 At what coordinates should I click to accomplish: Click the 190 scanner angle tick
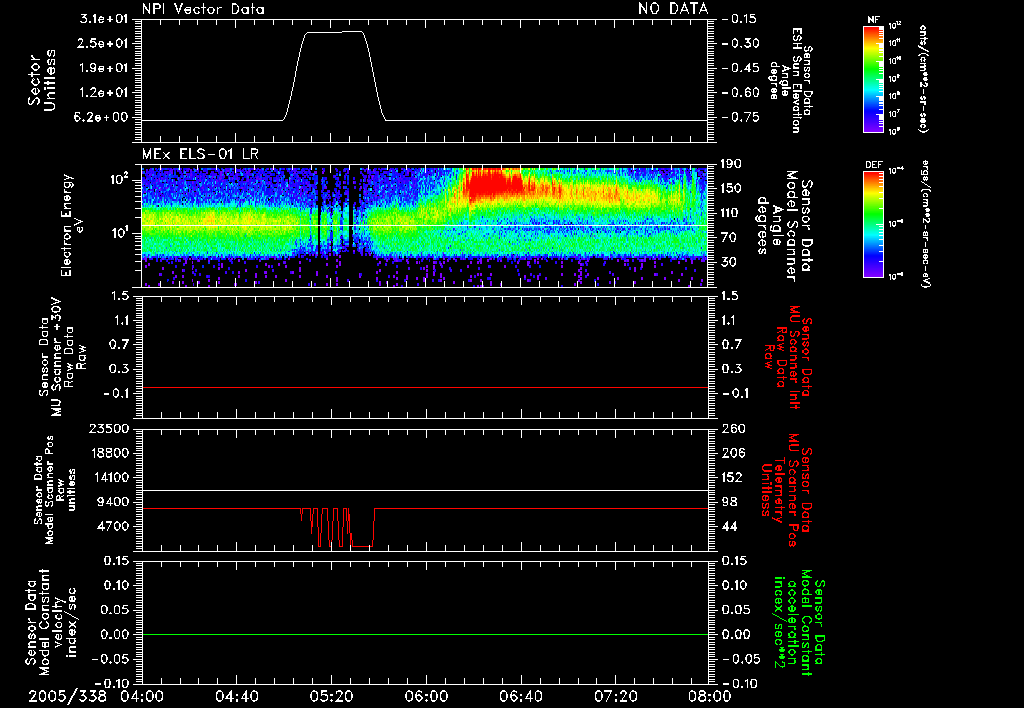tap(731, 164)
